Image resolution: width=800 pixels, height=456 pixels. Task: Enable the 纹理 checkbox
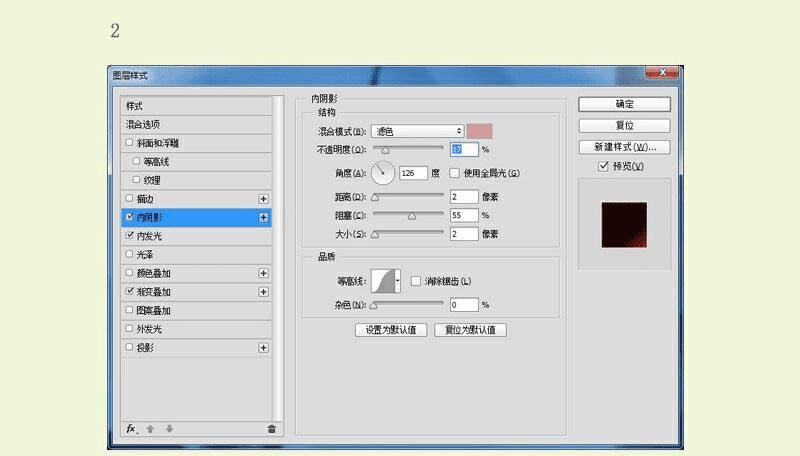(x=136, y=180)
